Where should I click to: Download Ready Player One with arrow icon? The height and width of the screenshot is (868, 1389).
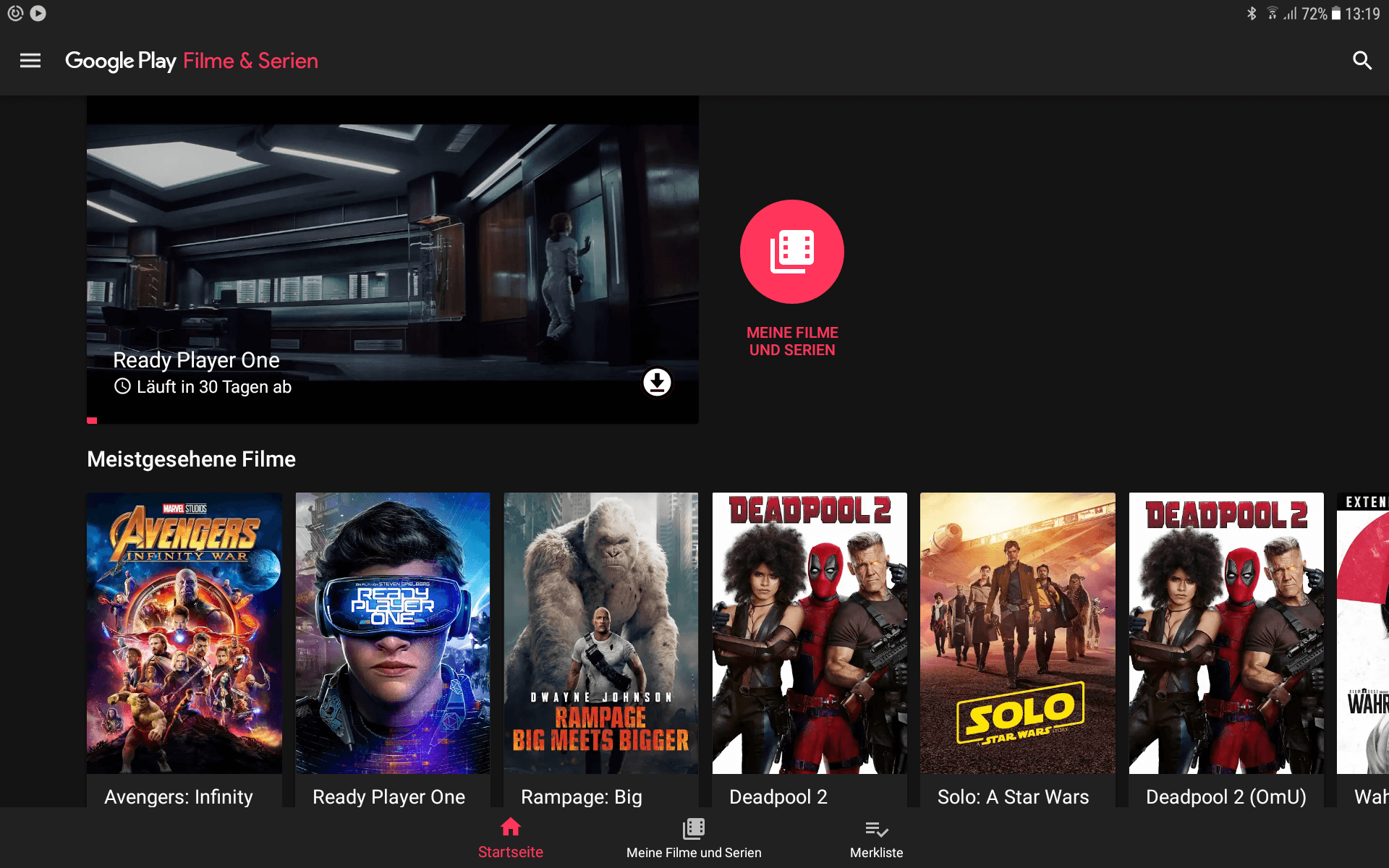[x=657, y=382]
